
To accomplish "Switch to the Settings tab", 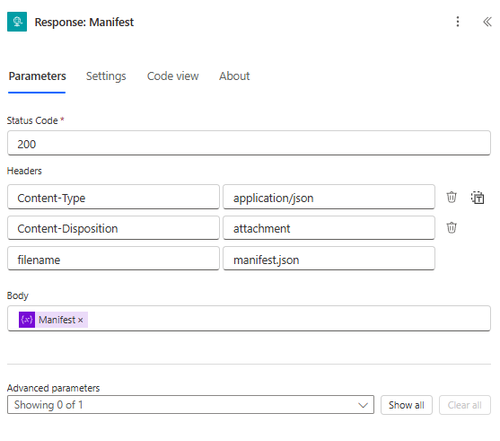I will [106, 76].
